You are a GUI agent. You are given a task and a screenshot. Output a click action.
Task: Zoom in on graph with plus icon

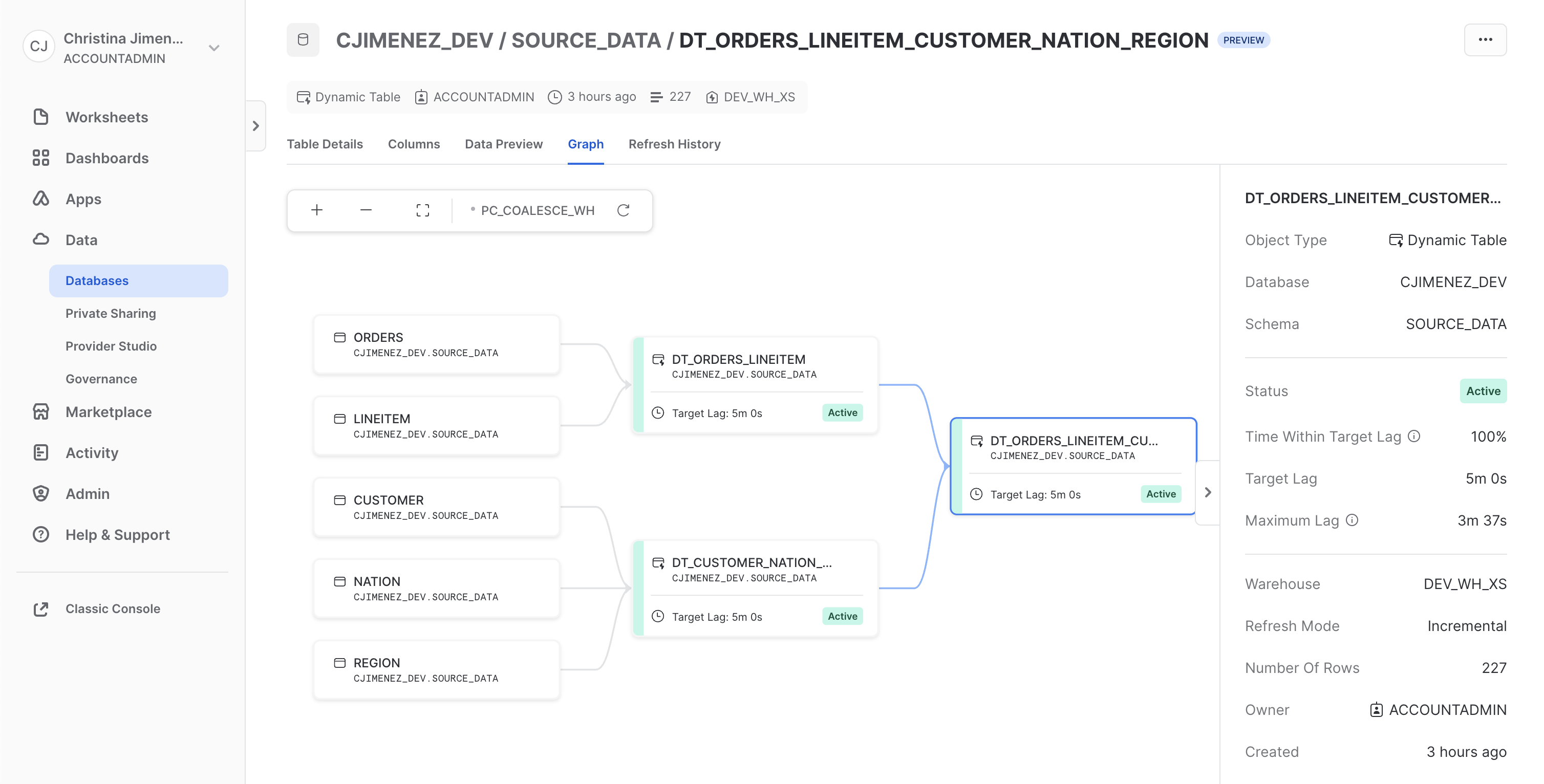[x=316, y=210]
